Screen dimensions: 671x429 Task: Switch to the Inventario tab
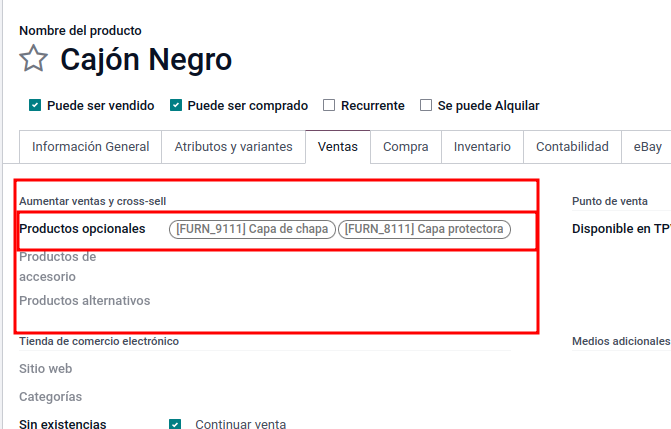click(482, 147)
